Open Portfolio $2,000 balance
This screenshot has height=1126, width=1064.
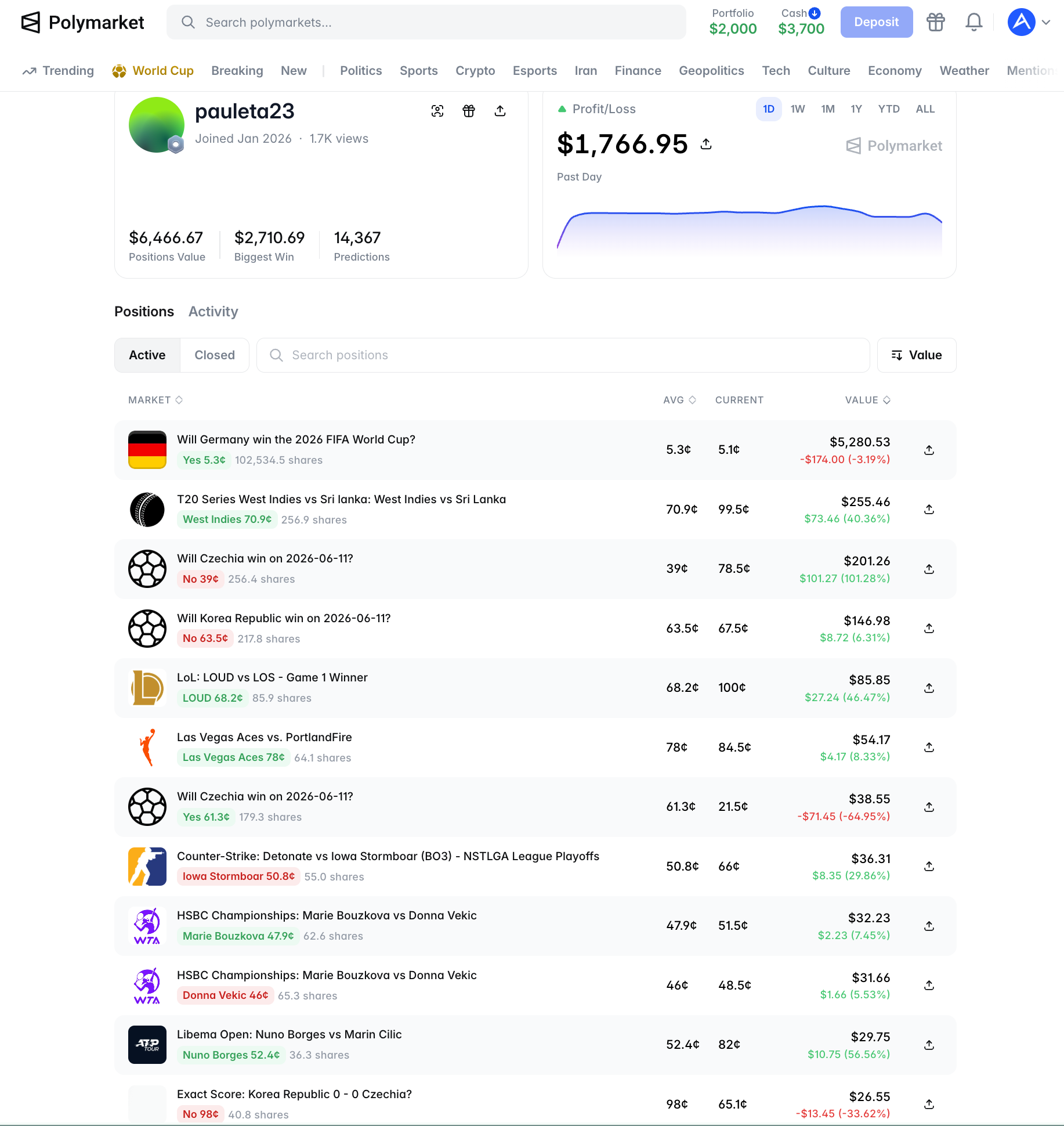tap(733, 22)
